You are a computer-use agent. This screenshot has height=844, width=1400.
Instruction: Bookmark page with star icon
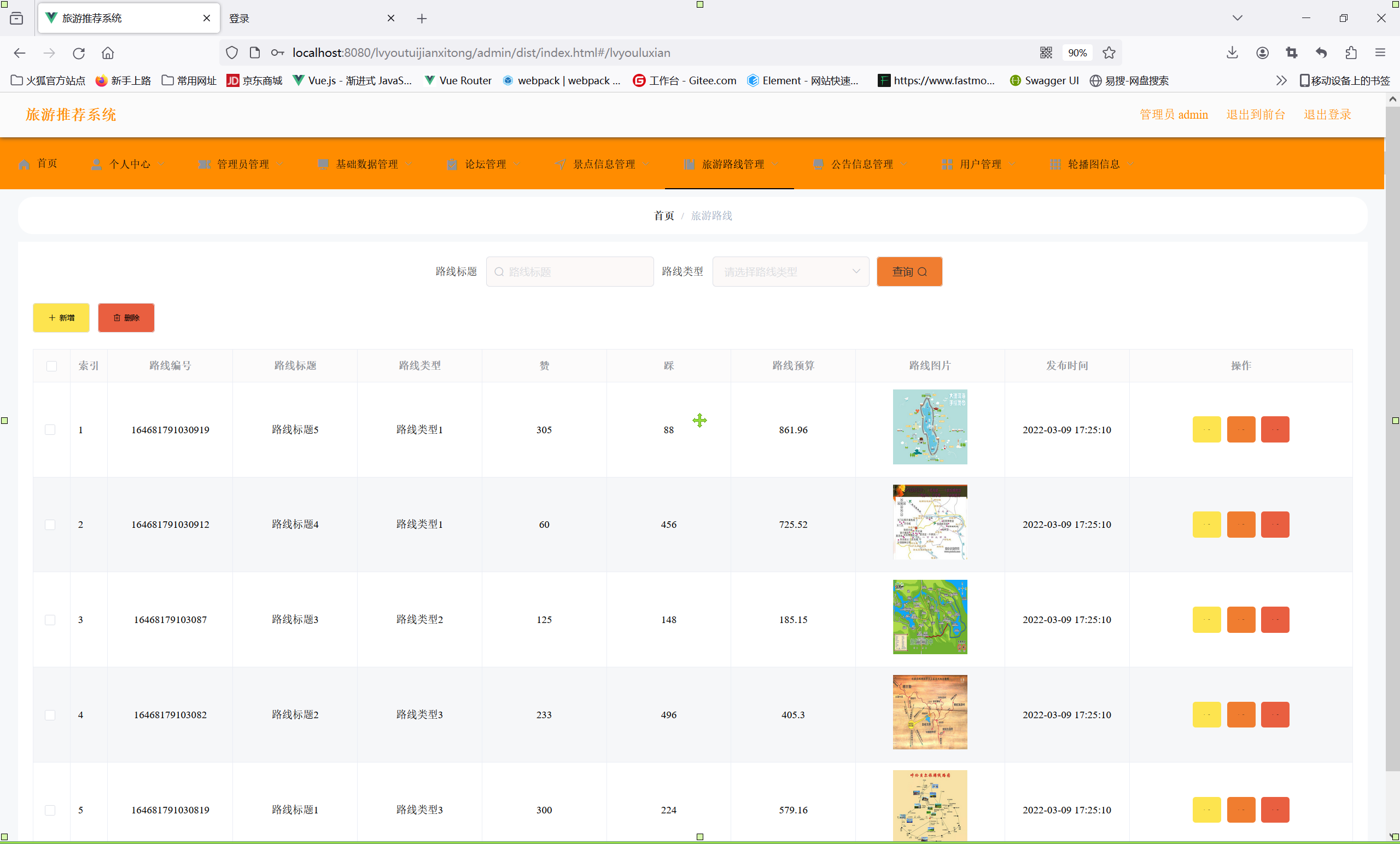coord(1109,53)
